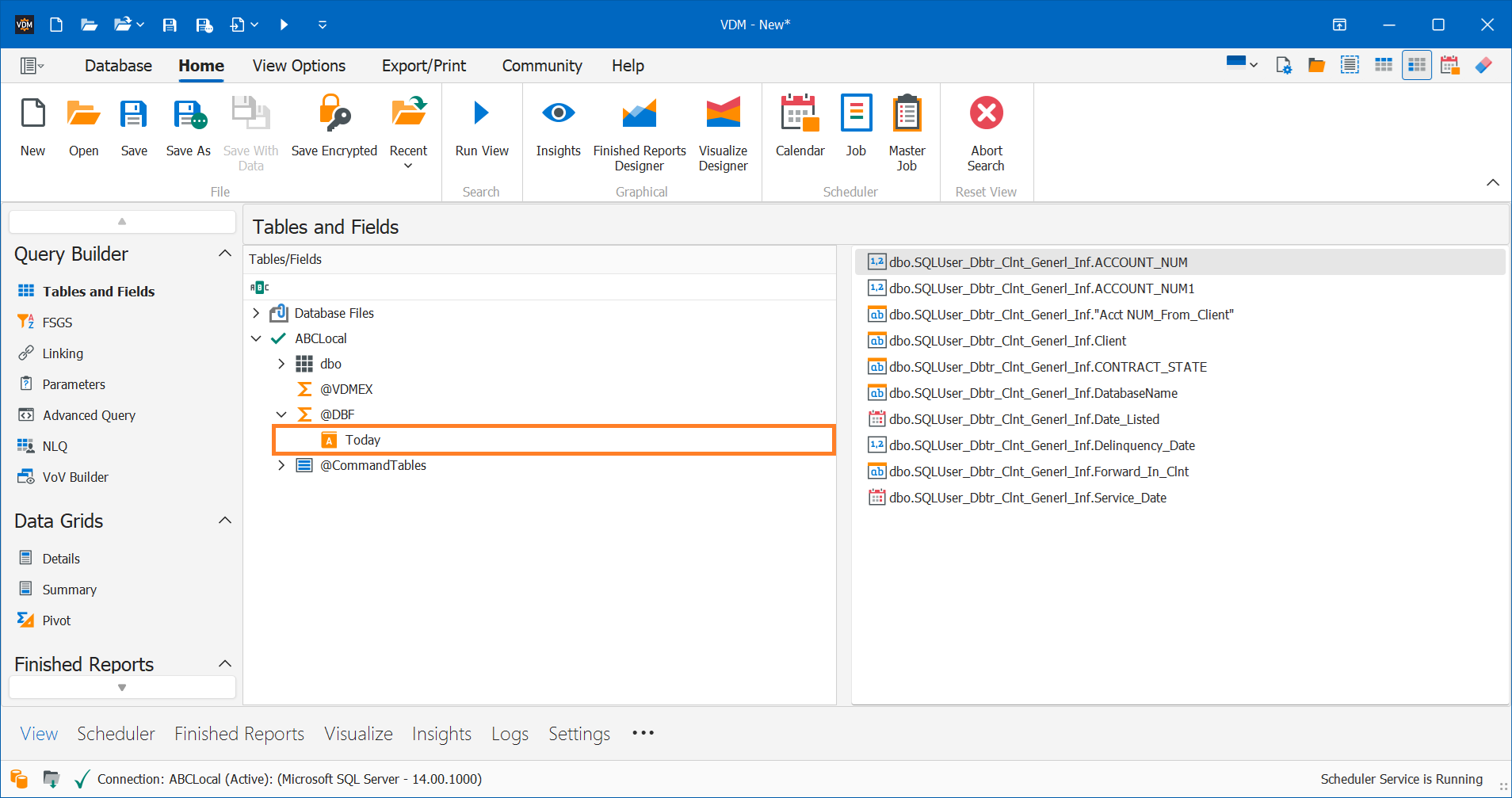
Task: Go to Scheduler in bottom navigation
Action: 116,734
